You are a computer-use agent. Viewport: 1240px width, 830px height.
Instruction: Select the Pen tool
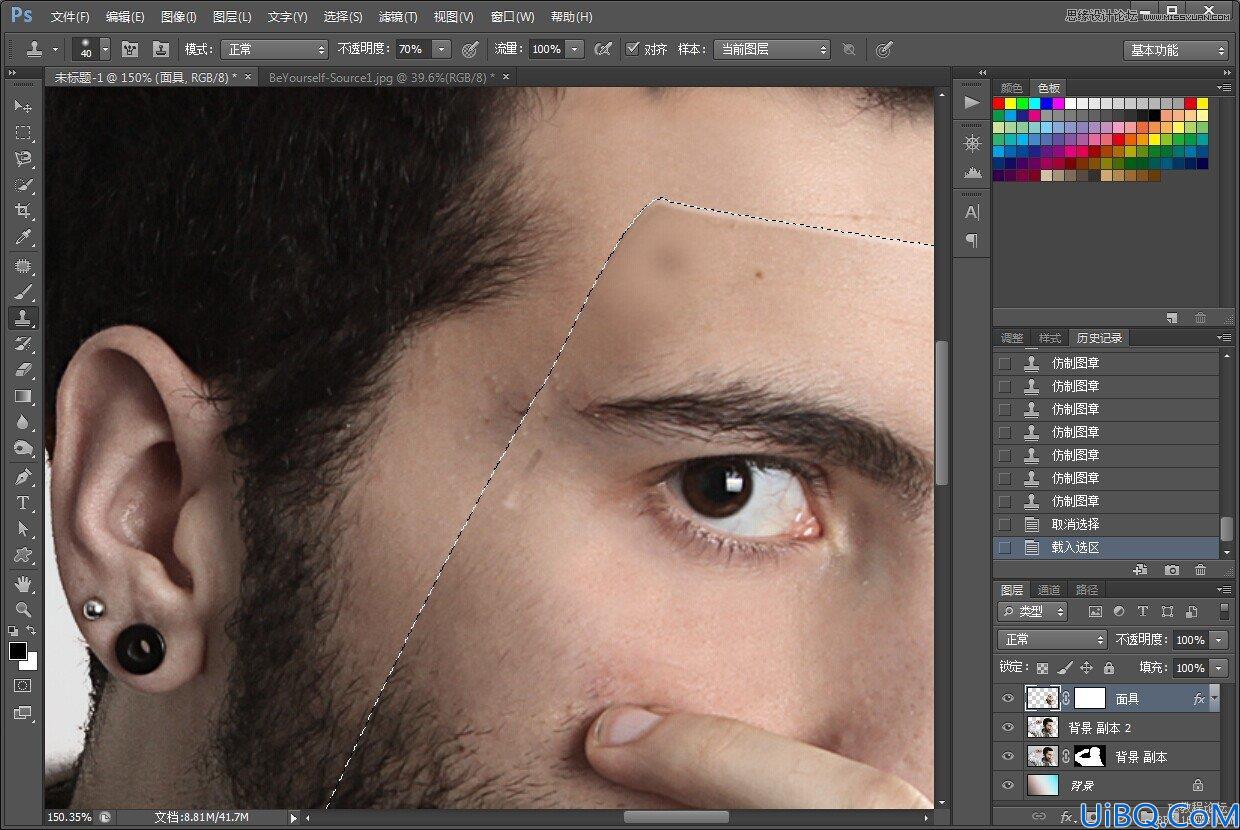coord(23,477)
